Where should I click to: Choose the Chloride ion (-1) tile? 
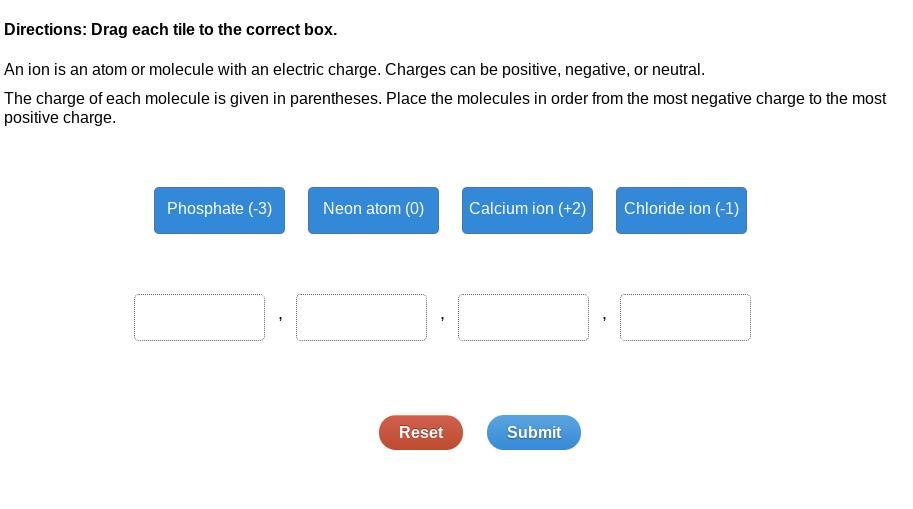pos(681,210)
